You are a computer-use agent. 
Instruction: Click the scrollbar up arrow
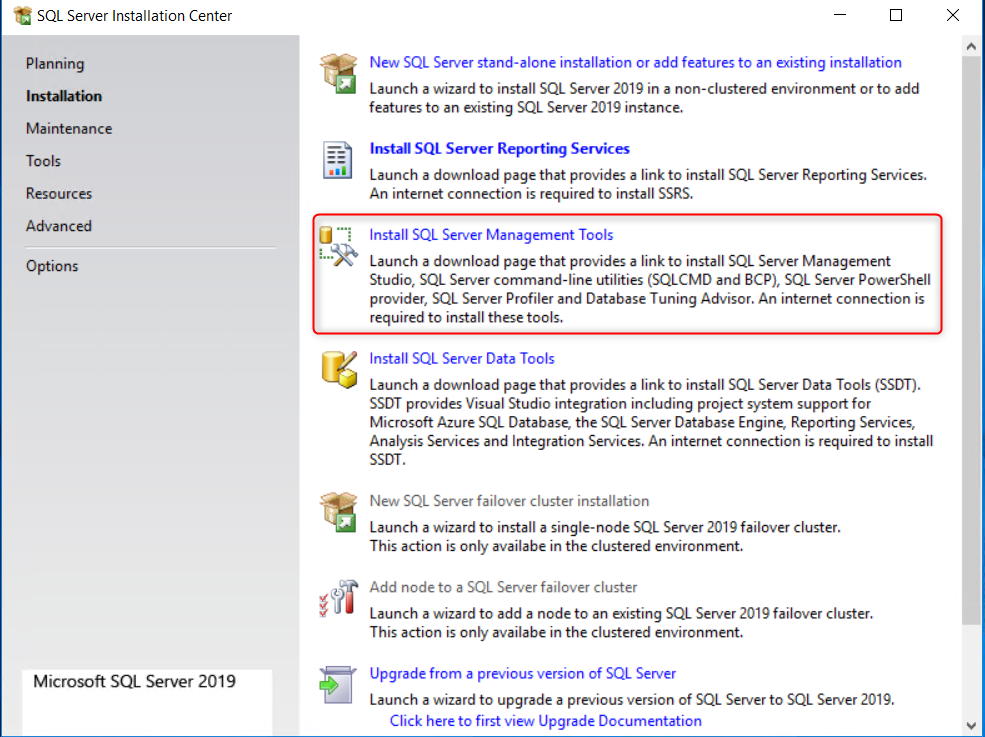click(971, 46)
